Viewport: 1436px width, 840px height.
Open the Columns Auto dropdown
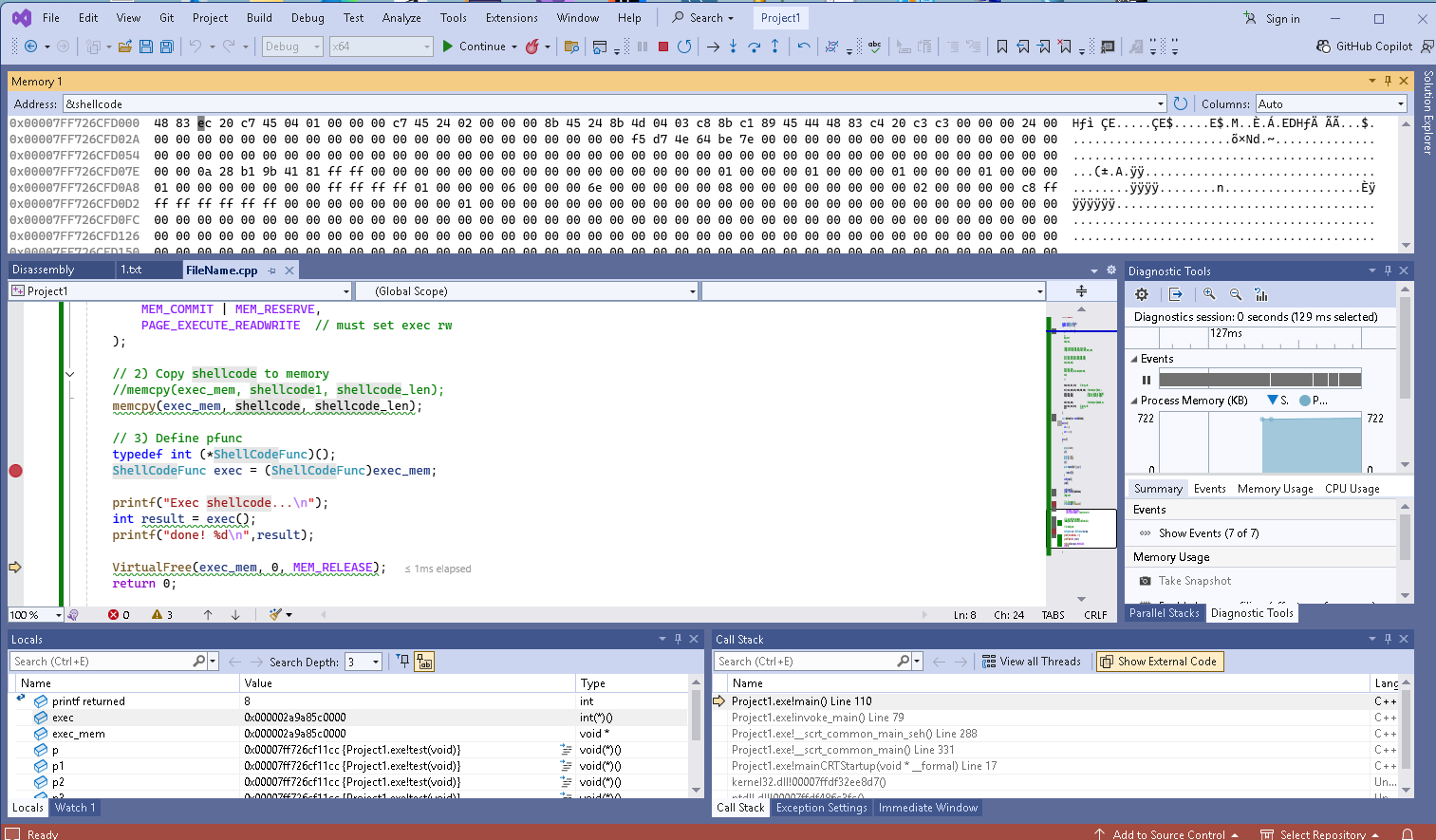pyautogui.click(x=1400, y=103)
